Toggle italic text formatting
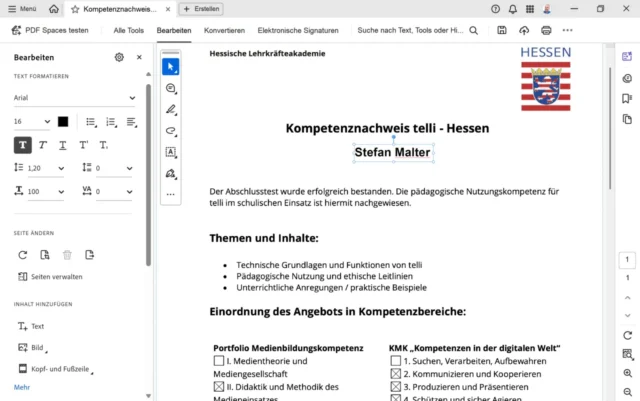 (x=42, y=145)
